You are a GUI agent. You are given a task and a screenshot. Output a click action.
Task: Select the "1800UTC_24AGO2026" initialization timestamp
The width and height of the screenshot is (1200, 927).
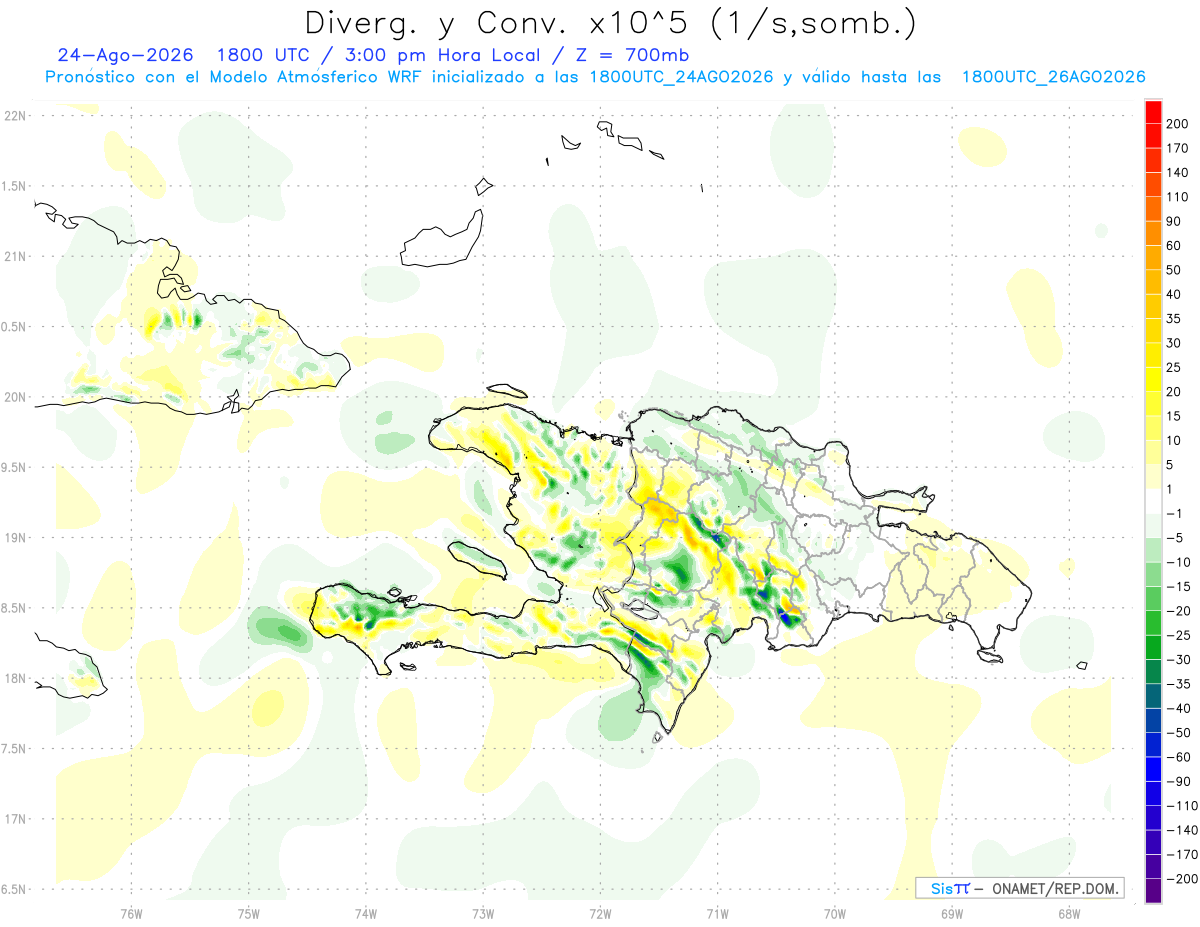click(681, 77)
